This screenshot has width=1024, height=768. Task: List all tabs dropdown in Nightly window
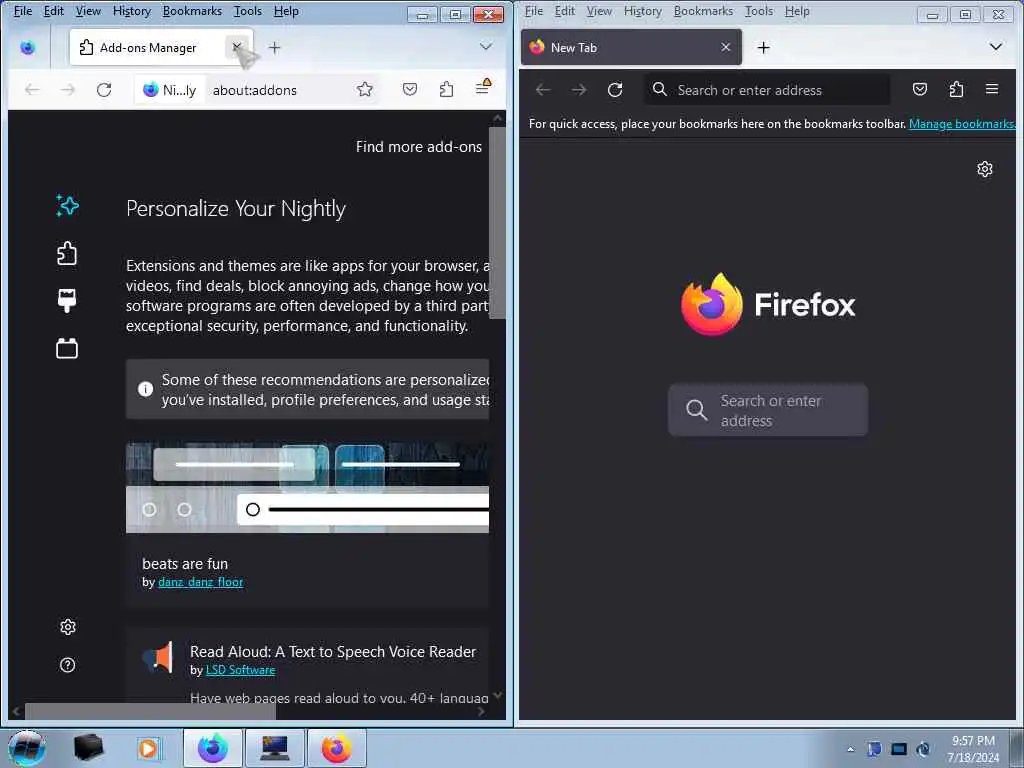coord(485,47)
